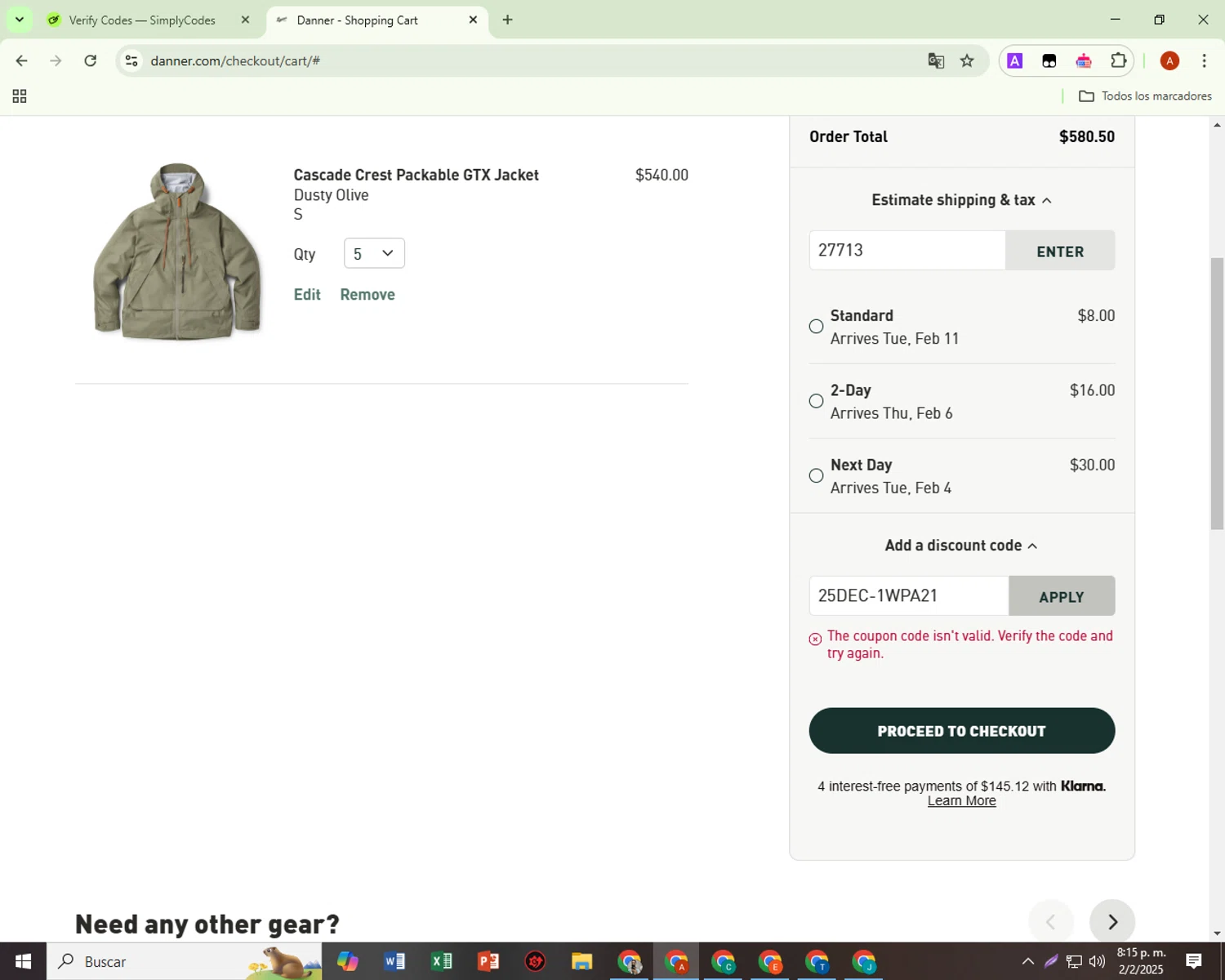
Task: Bookmark this page with the star icon
Action: point(967,60)
